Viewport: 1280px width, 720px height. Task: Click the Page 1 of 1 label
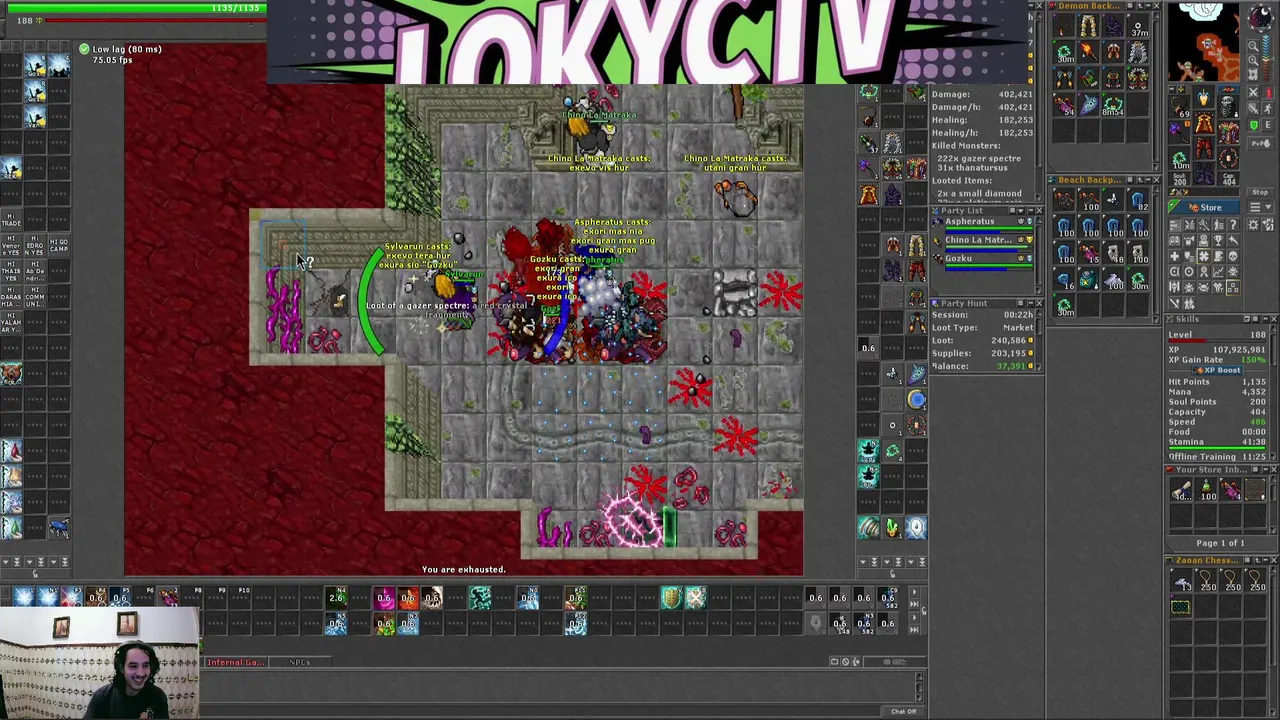1220,543
